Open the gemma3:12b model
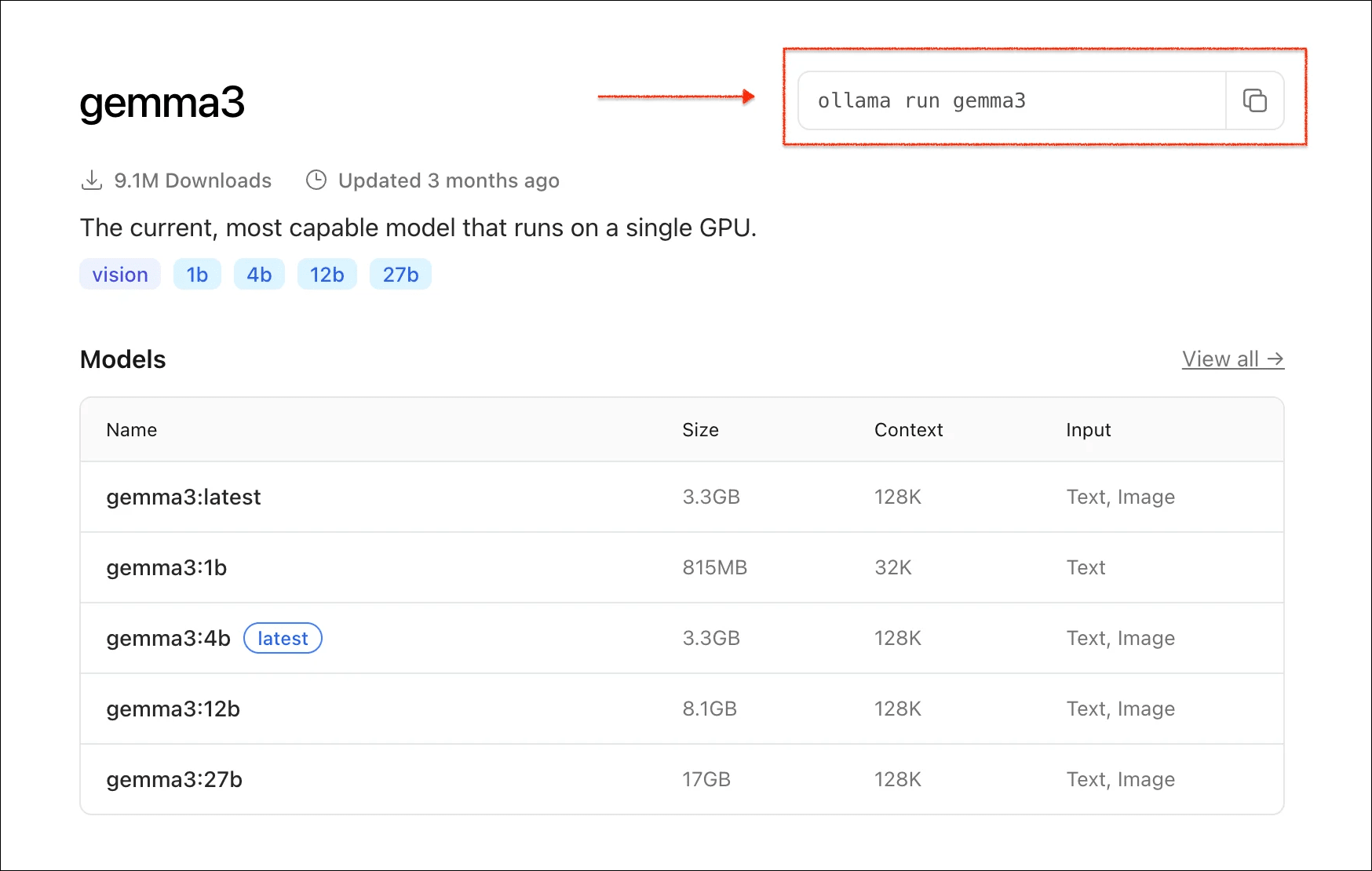The width and height of the screenshot is (1372, 871). point(173,709)
